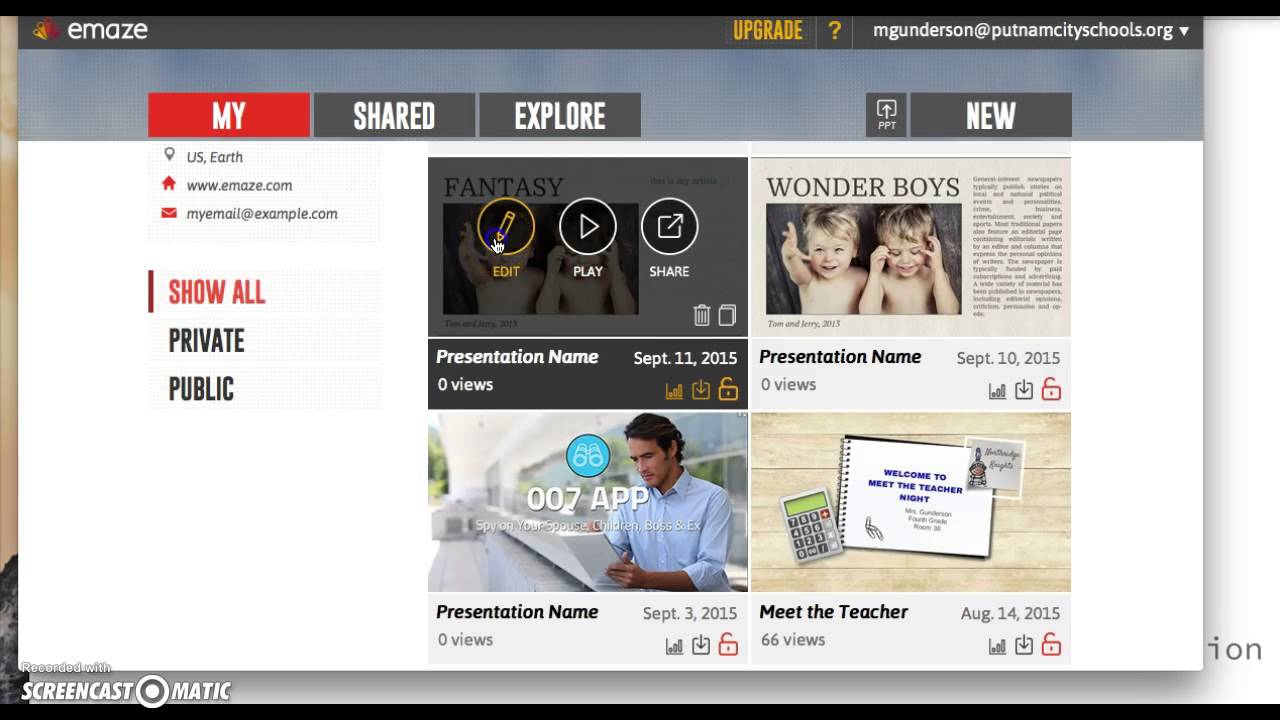Delete the Fantasy presentation with trash icon

[x=702, y=315]
